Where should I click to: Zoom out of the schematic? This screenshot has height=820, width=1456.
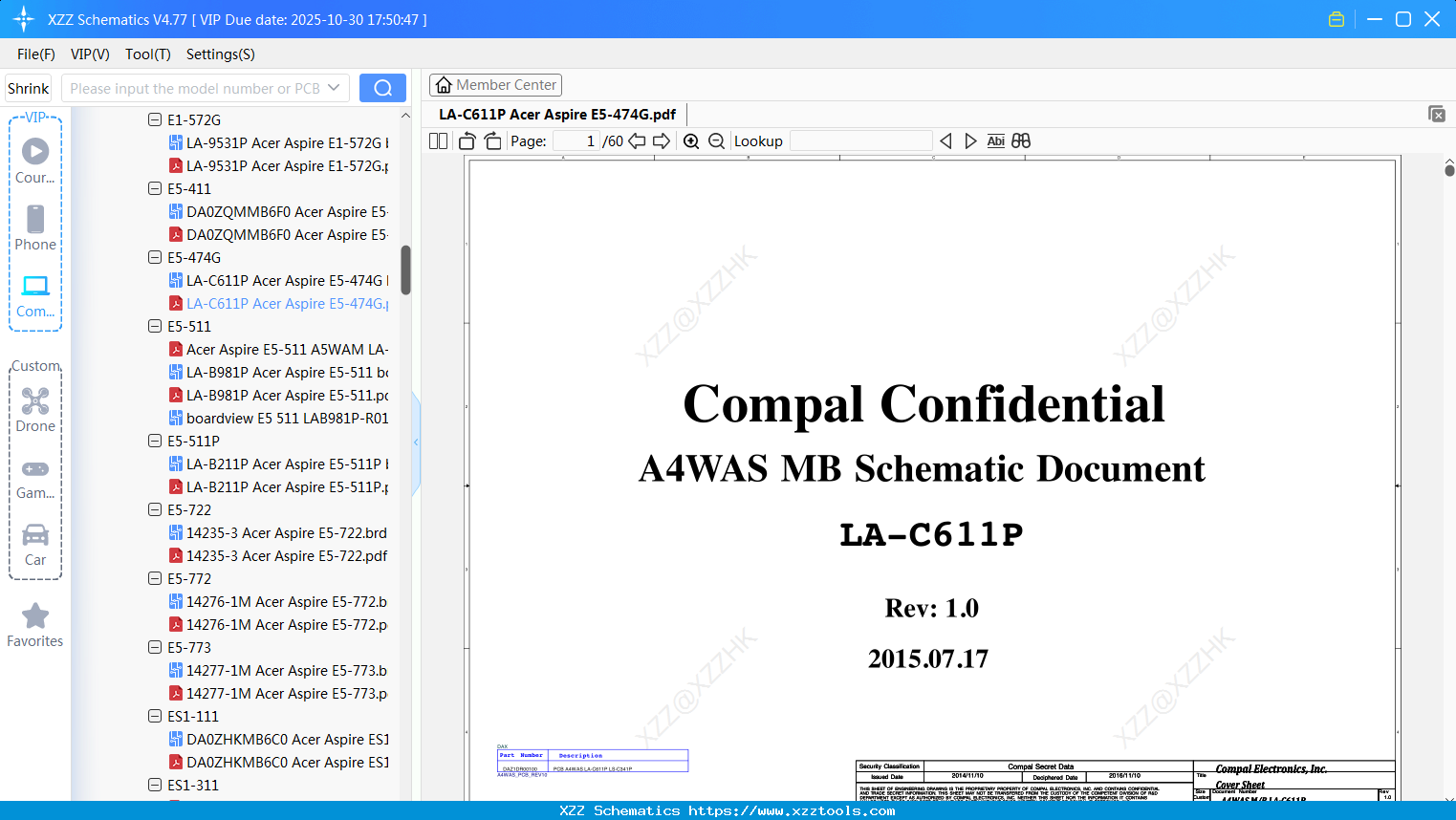pos(717,141)
